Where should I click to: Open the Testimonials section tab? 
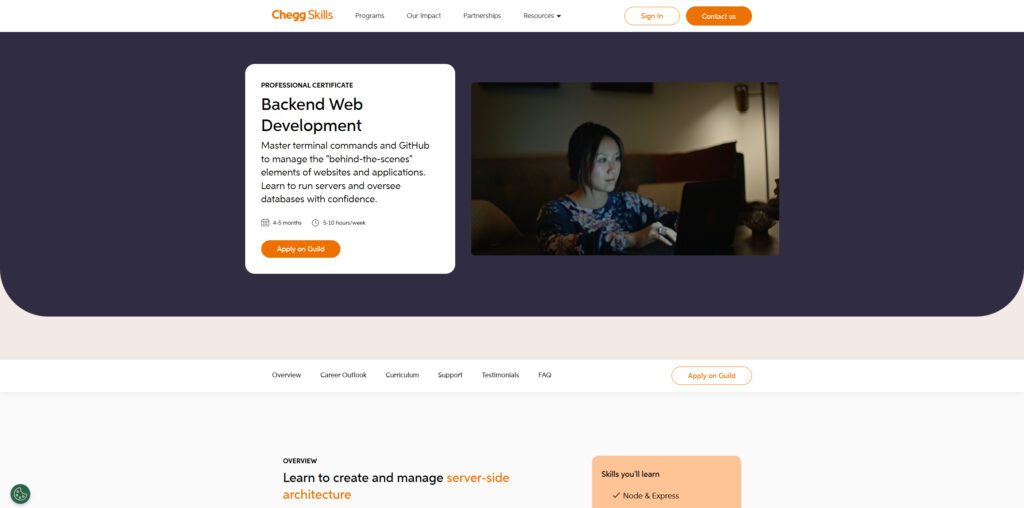(500, 375)
